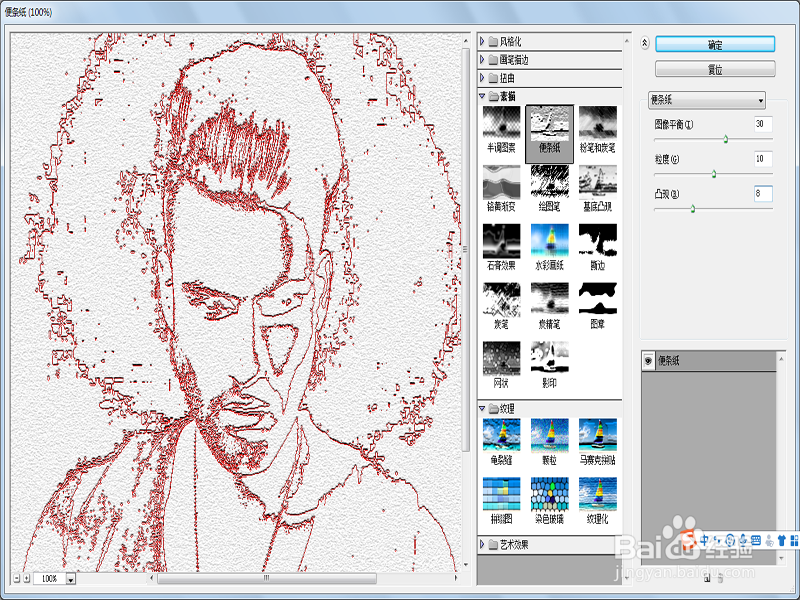
Task: Open the 便条纸 filter dropdown list
Action: click(x=707, y=100)
